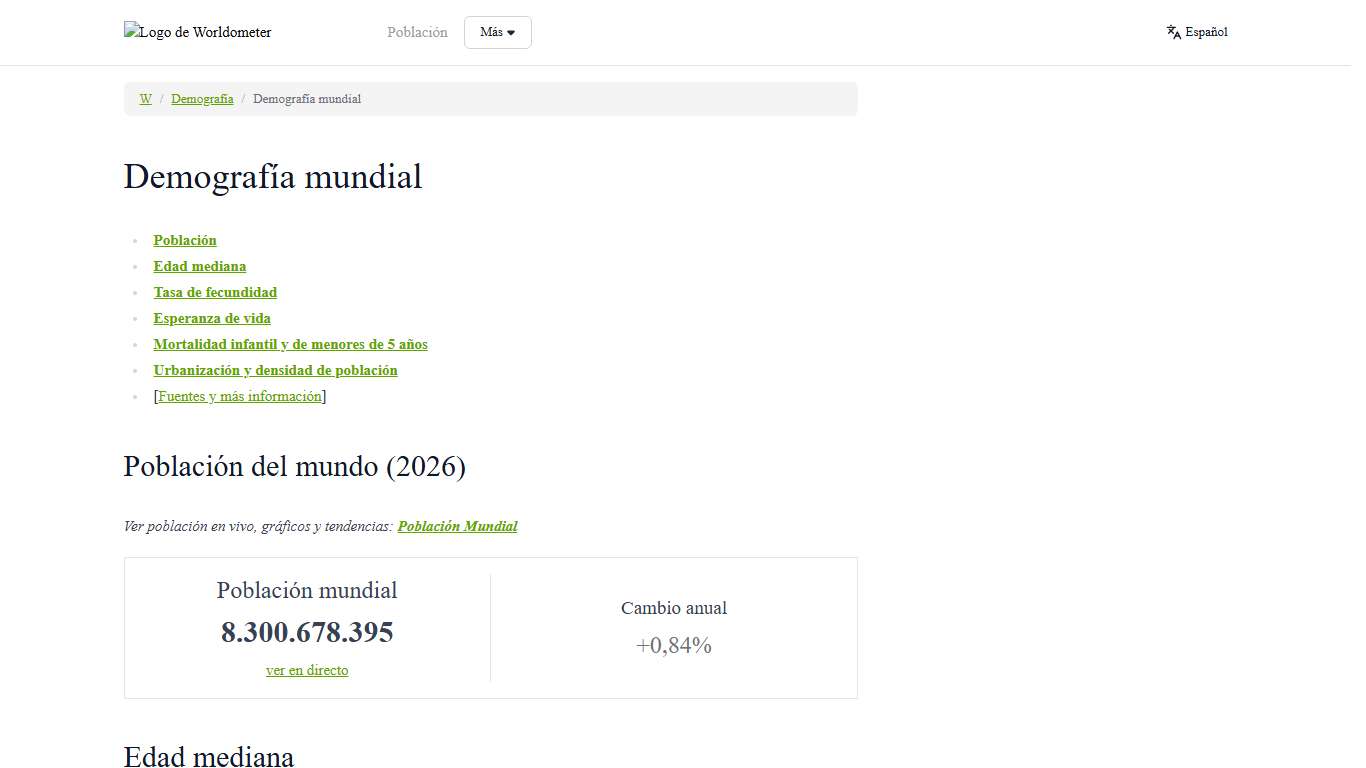
Task: Click the Demografía mundial page title
Action: [273, 177]
